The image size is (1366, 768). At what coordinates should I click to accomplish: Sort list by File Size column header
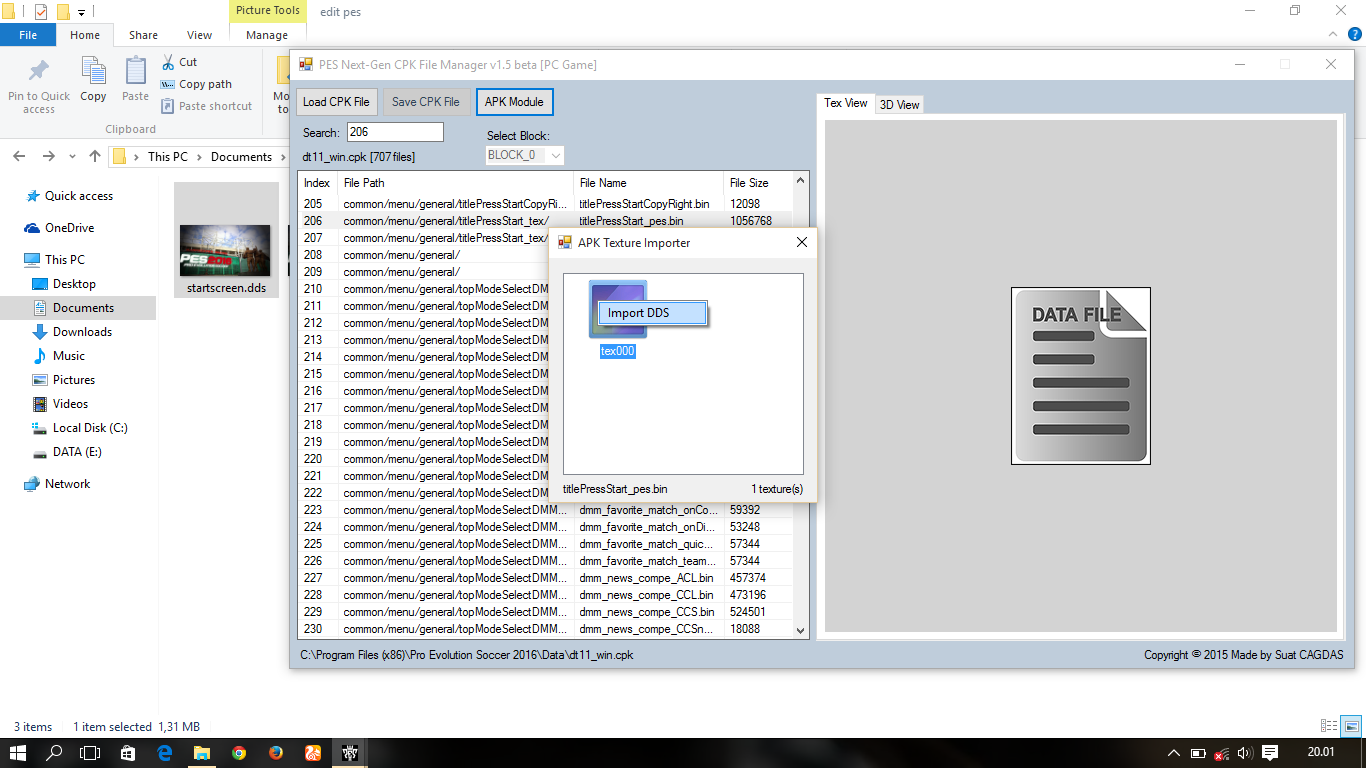click(757, 183)
